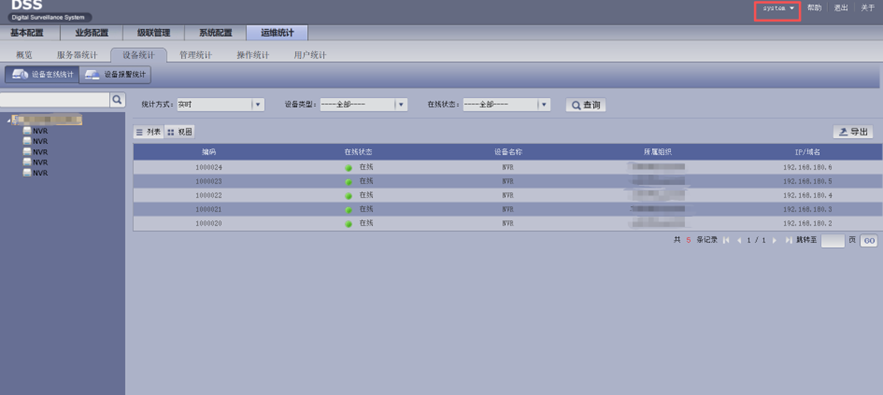The width and height of the screenshot is (883, 395).
Task: Click green online dot for device 1000021
Action: point(349,210)
